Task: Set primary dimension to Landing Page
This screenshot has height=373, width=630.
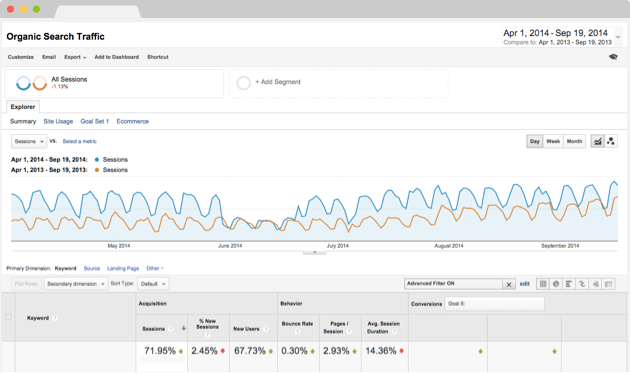Action: point(123,268)
